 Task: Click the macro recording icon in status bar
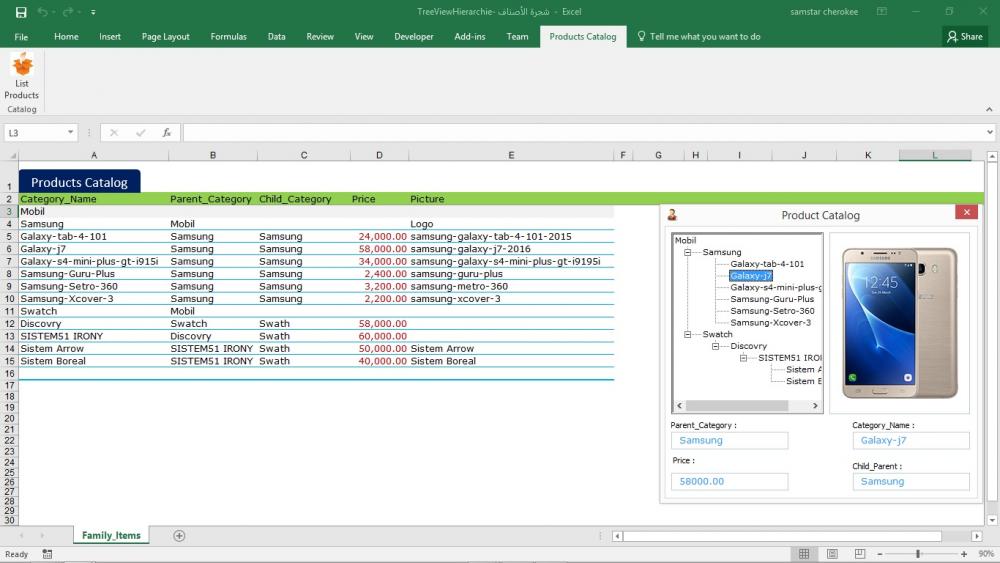(x=47, y=554)
